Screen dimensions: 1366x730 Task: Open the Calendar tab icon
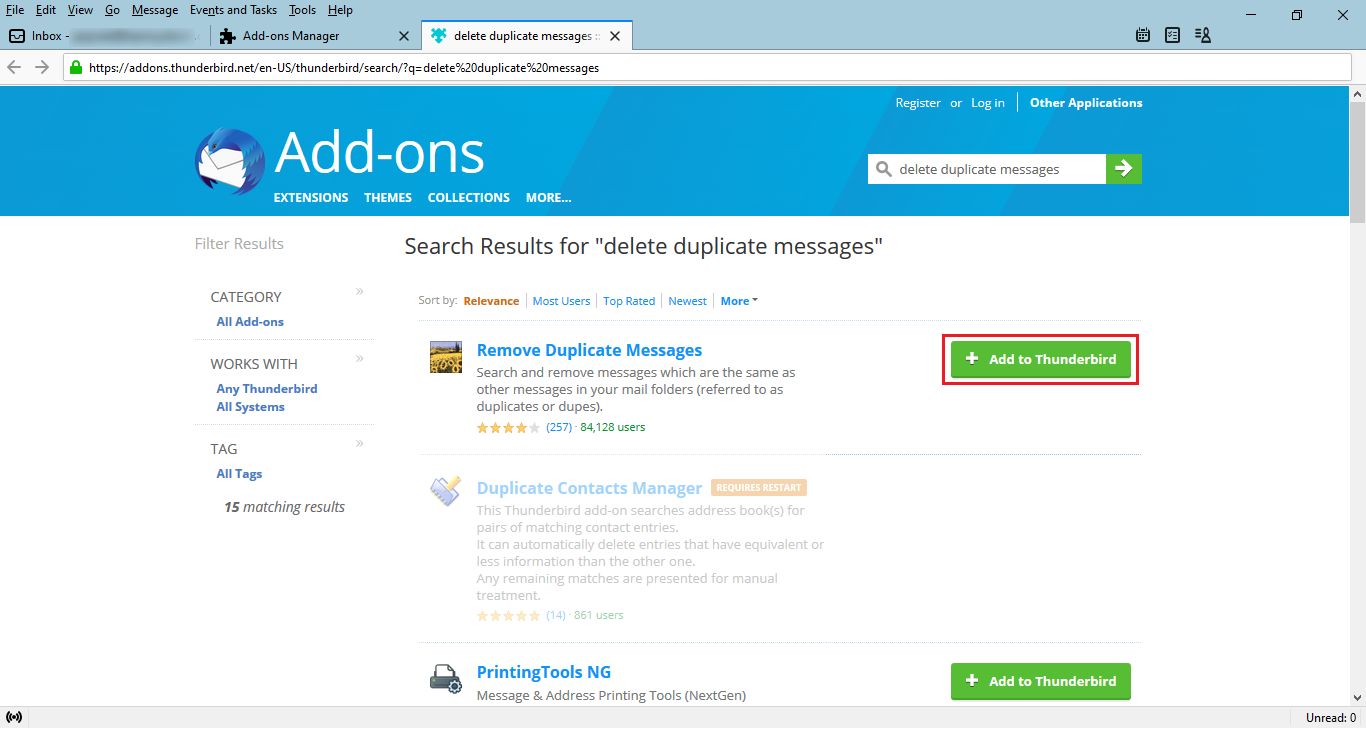(1142, 34)
